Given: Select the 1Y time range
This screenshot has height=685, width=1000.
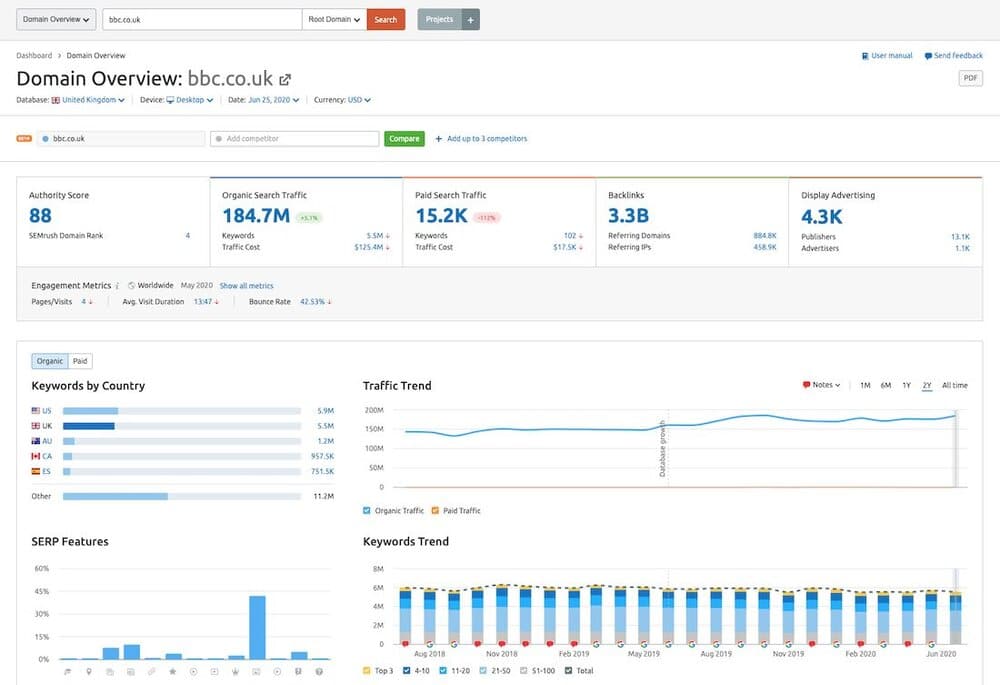Looking at the screenshot, I should 906,385.
